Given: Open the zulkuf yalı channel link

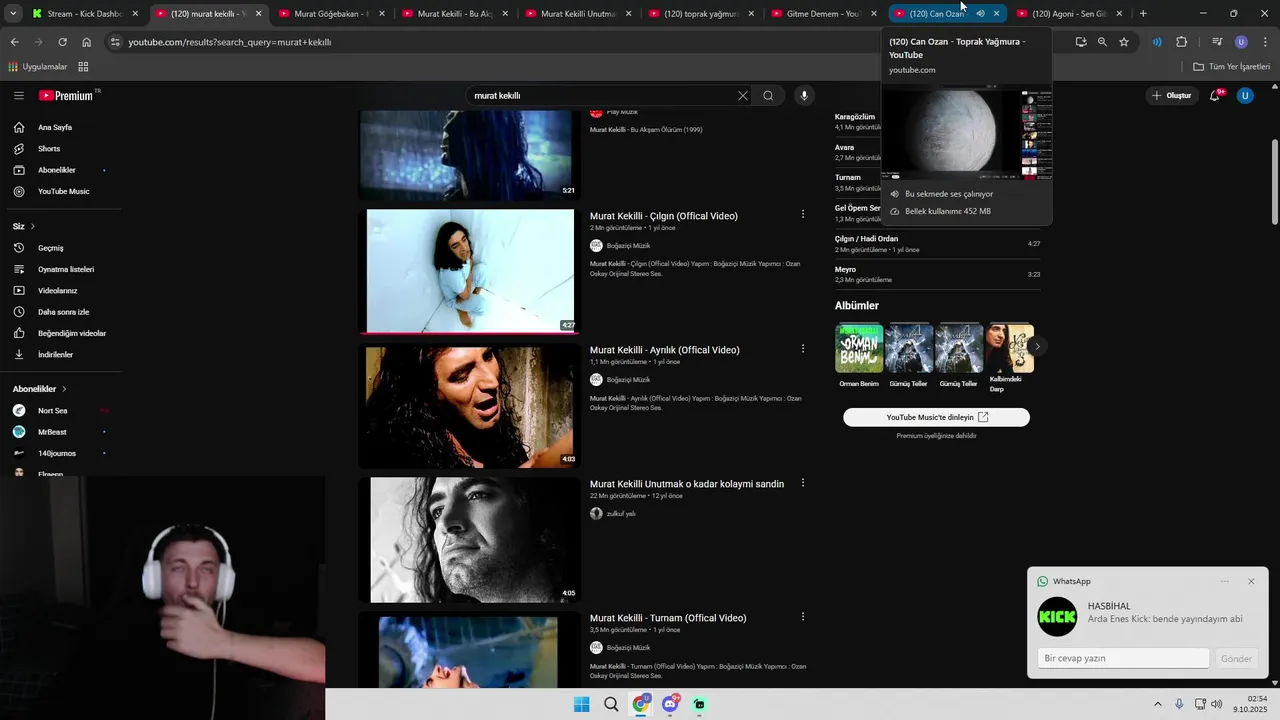Looking at the screenshot, I should coord(613,513).
